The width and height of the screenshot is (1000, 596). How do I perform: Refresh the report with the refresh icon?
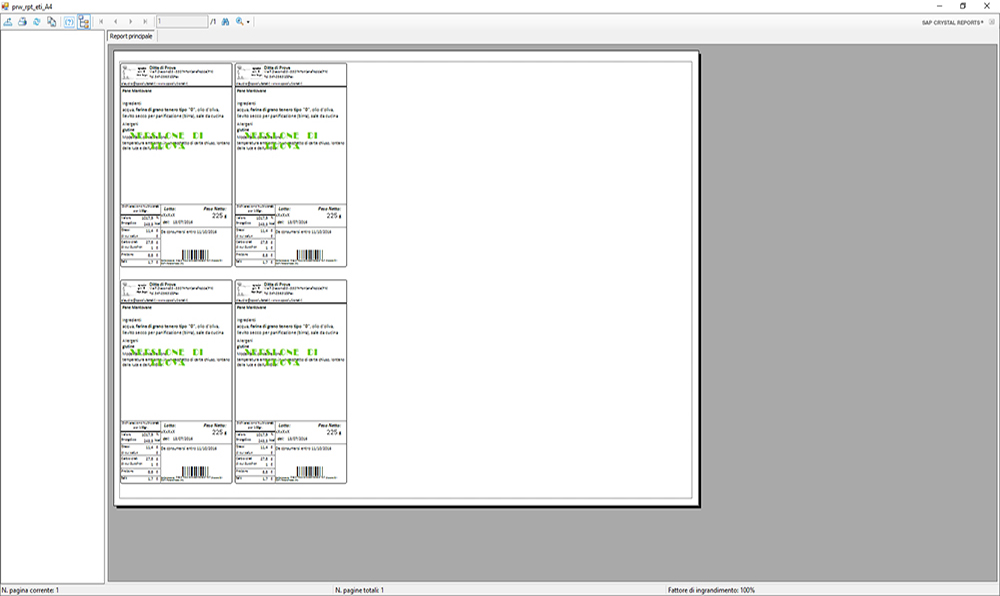[37, 22]
